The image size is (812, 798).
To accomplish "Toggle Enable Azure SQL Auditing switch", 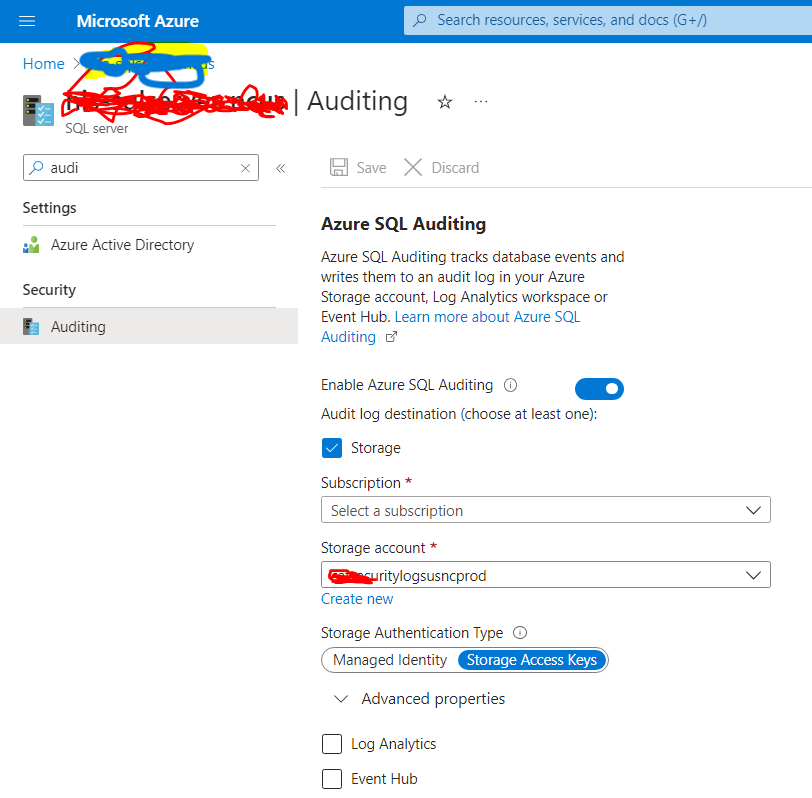I will pyautogui.click(x=599, y=389).
